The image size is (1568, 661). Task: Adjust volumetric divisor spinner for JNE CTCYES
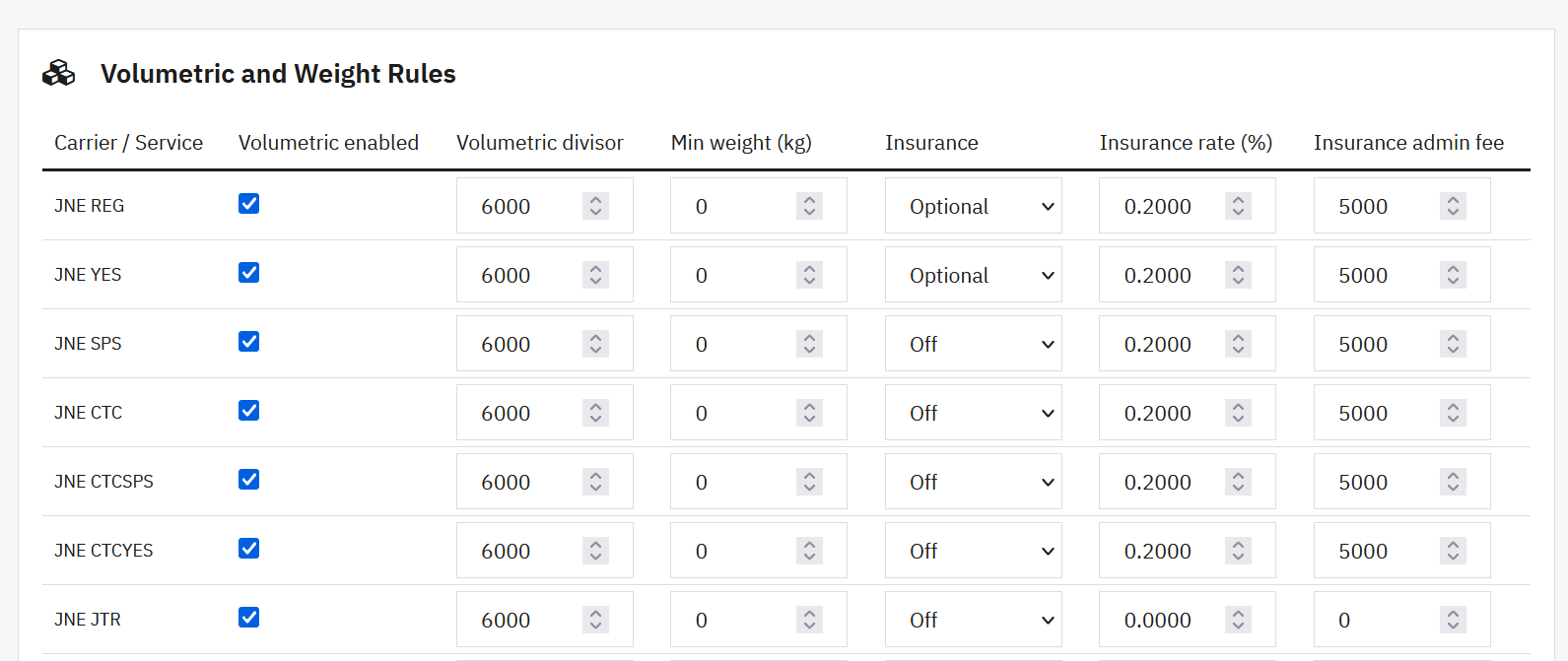pyautogui.click(x=595, y=551)
